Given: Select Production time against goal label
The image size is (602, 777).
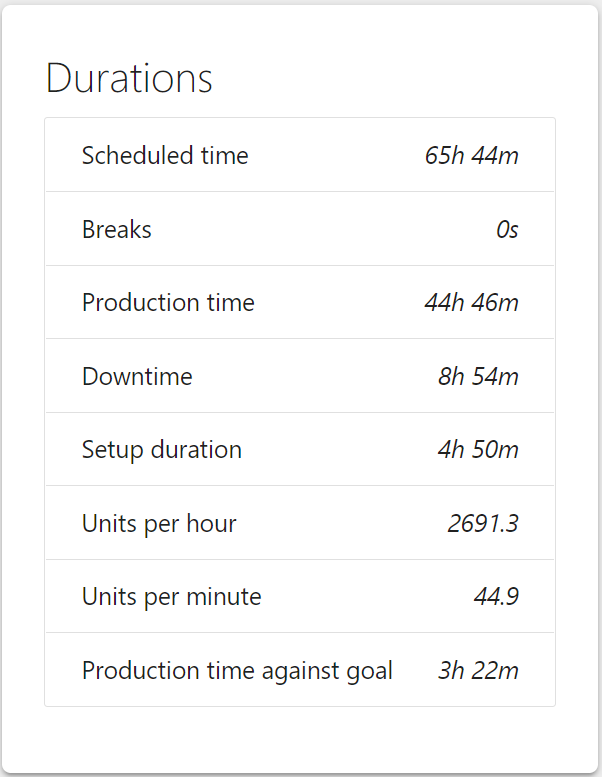Looking at the screenshot, I should click(x=237, y=670).
